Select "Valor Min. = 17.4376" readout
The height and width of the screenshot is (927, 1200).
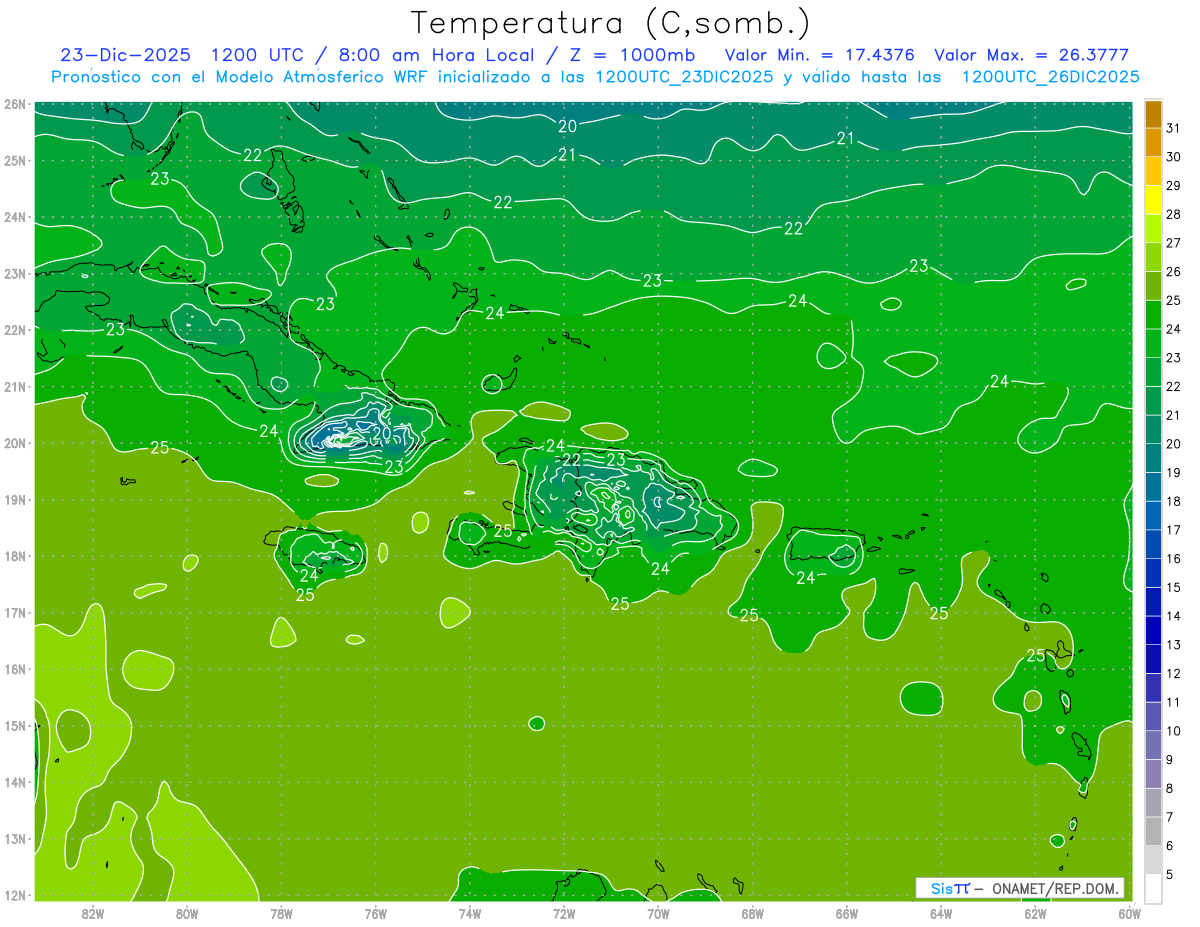click(820, 55)
